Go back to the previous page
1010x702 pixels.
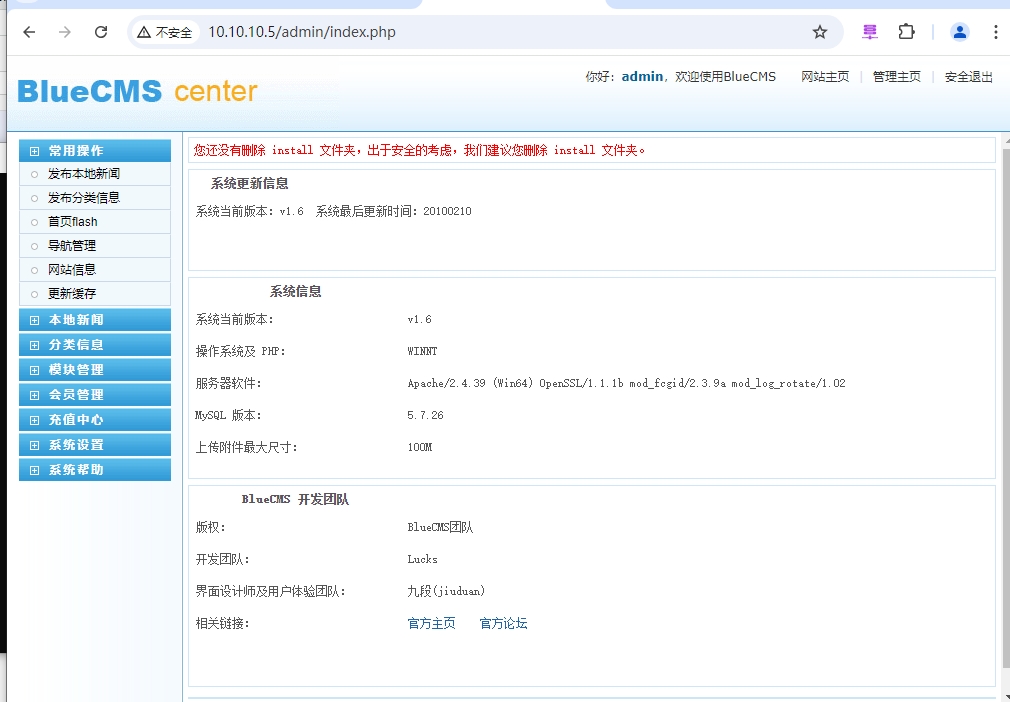pos(29,32)
